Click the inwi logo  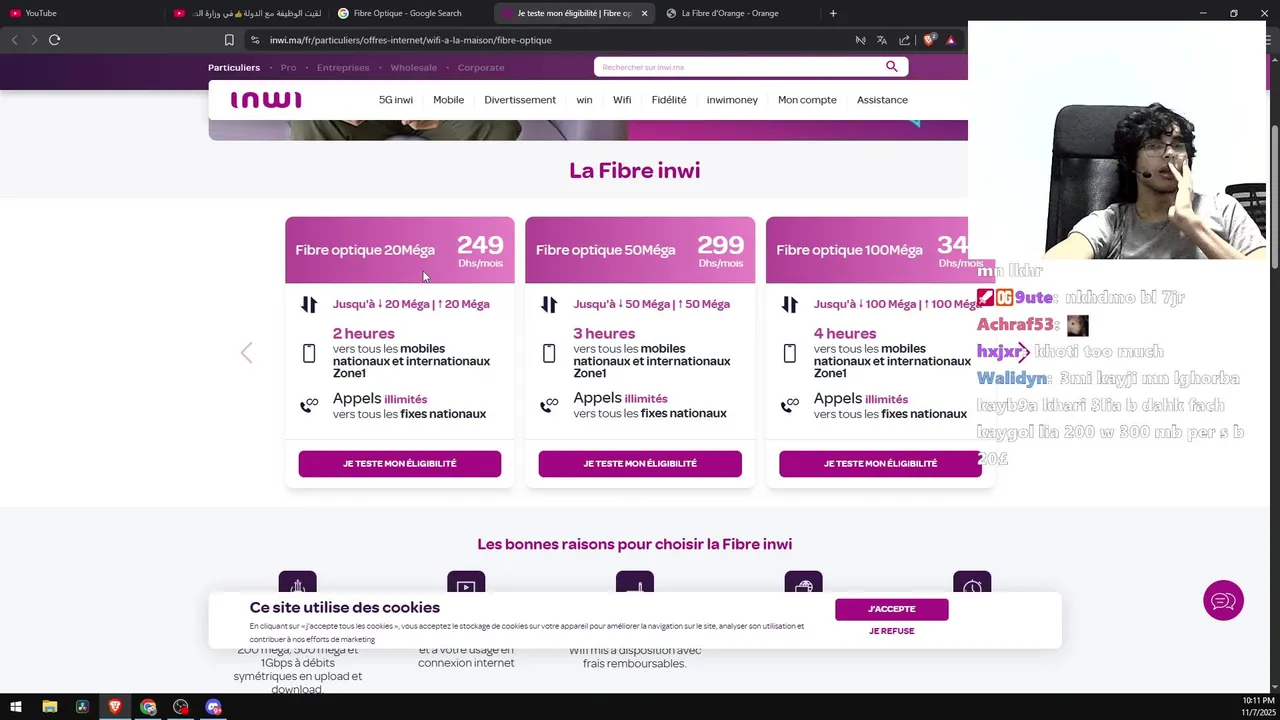[x=266, y=100]
